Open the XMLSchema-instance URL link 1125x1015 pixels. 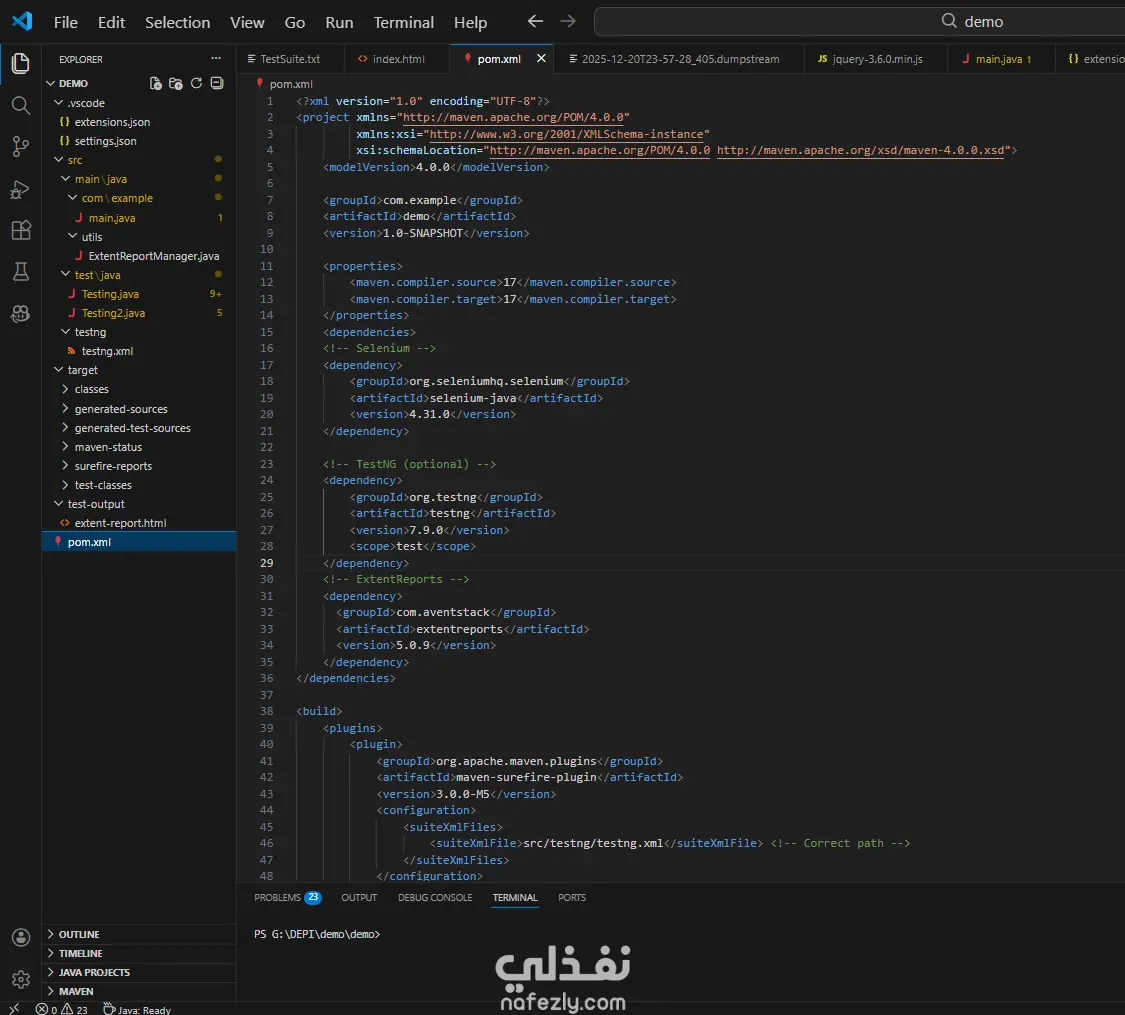(x=566, y=133)
